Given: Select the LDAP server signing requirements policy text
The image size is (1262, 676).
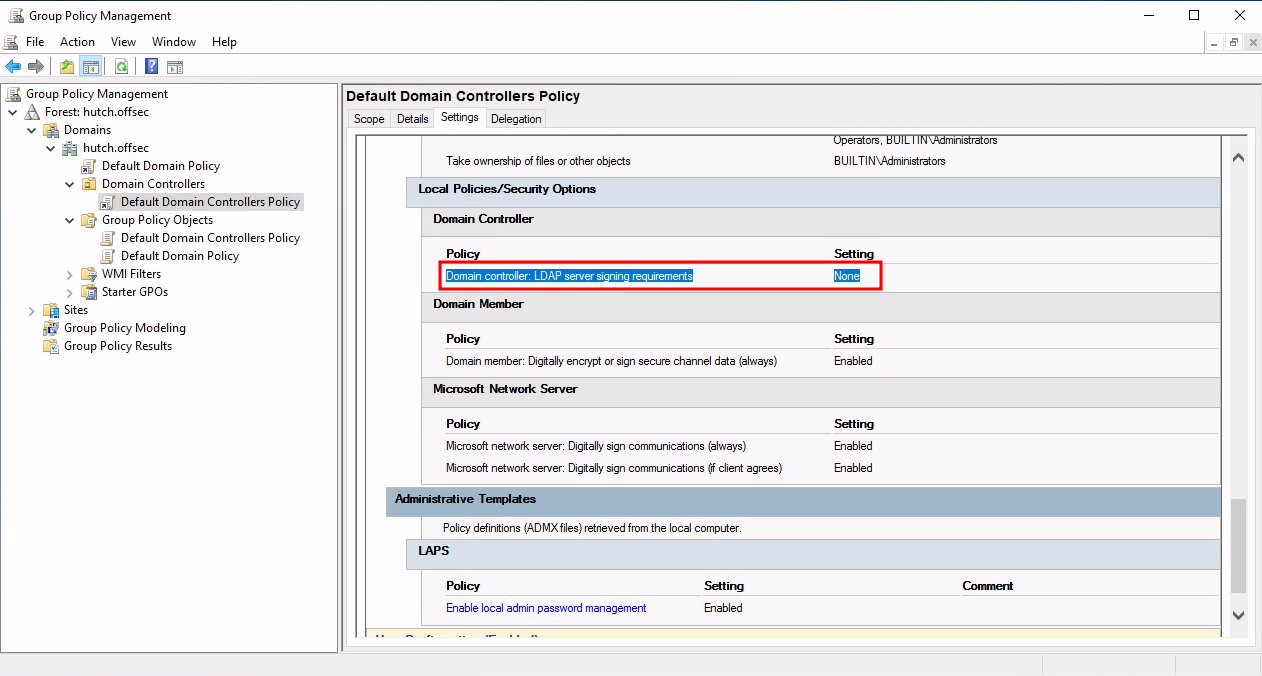Looking at the screenshot, I should coord(569,276).
